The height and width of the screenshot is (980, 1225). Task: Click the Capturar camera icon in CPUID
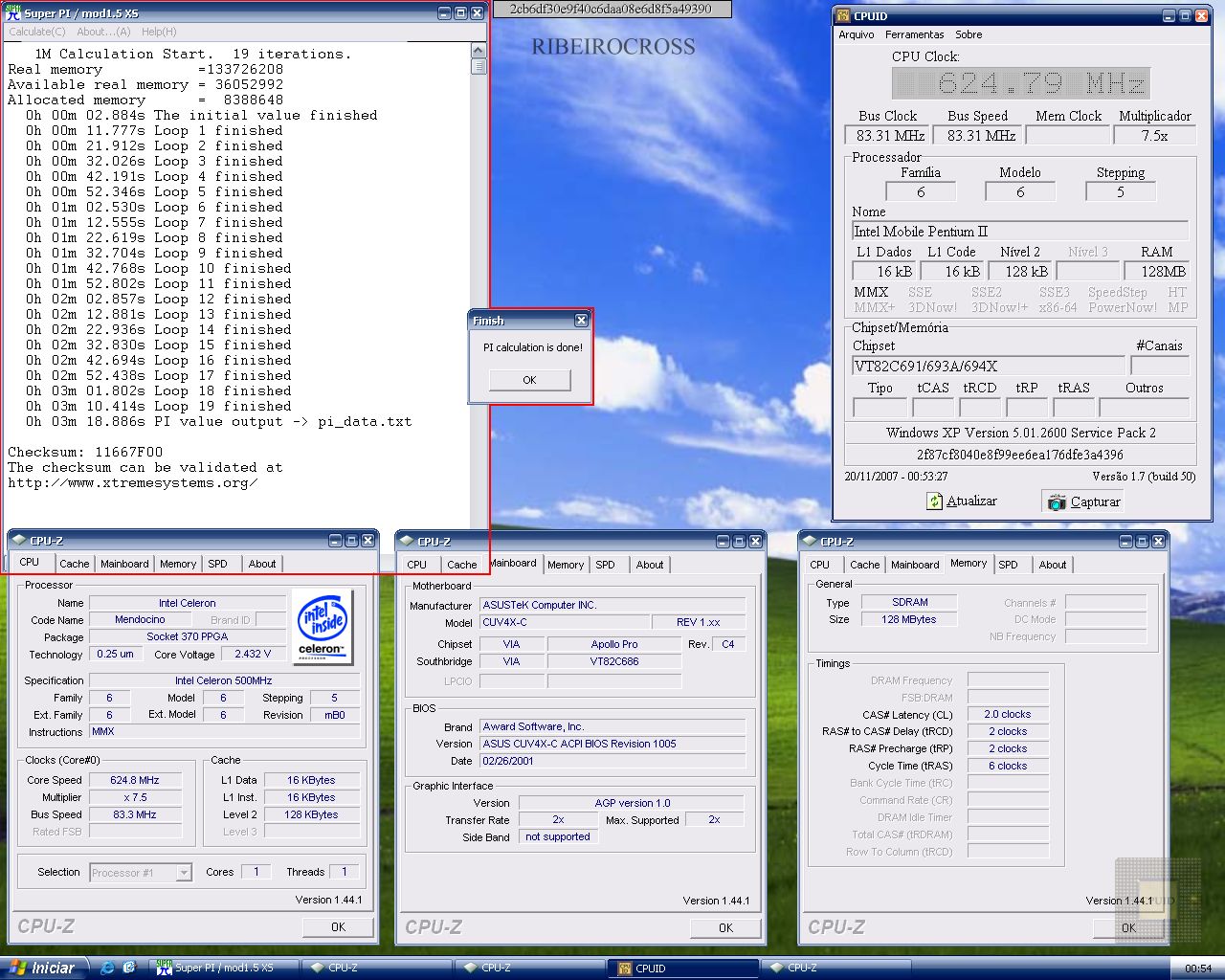pos(1057,501)
